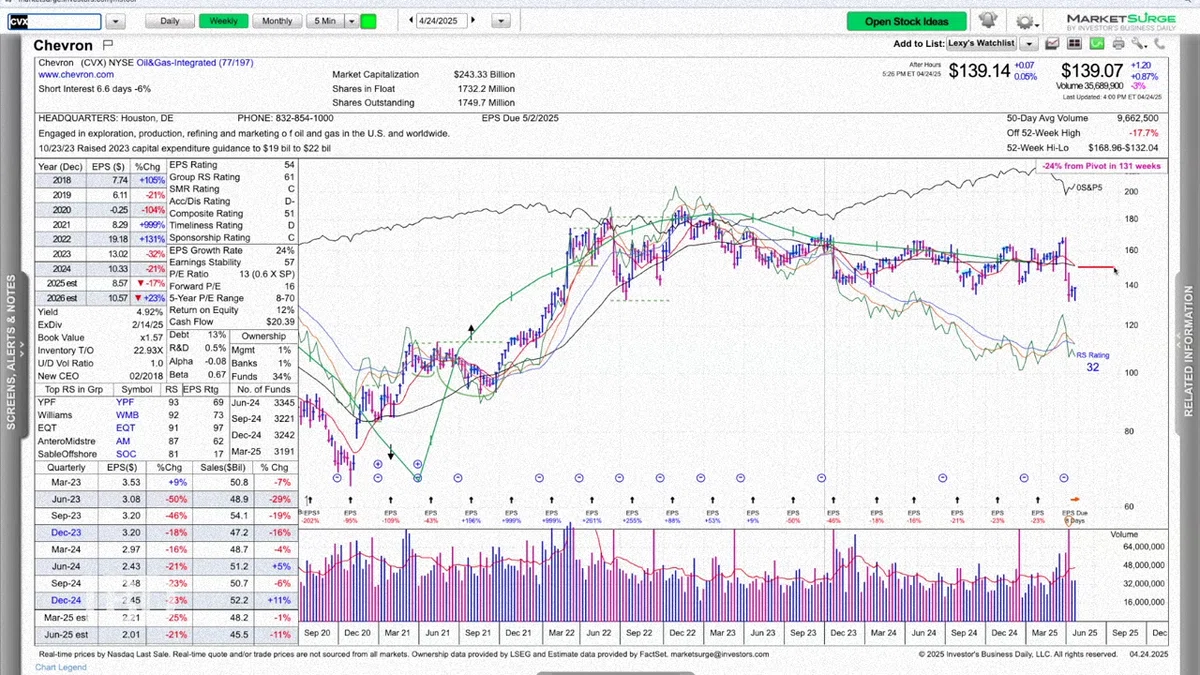
Task: Click the print chart icon
Action: pyautogui.click(x=1118, y=44)
